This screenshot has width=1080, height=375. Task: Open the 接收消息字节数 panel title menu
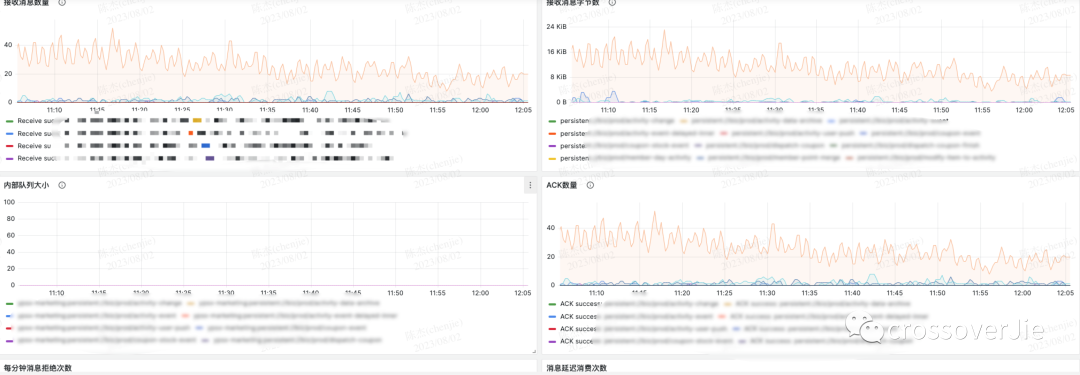(x=572, y=3)
